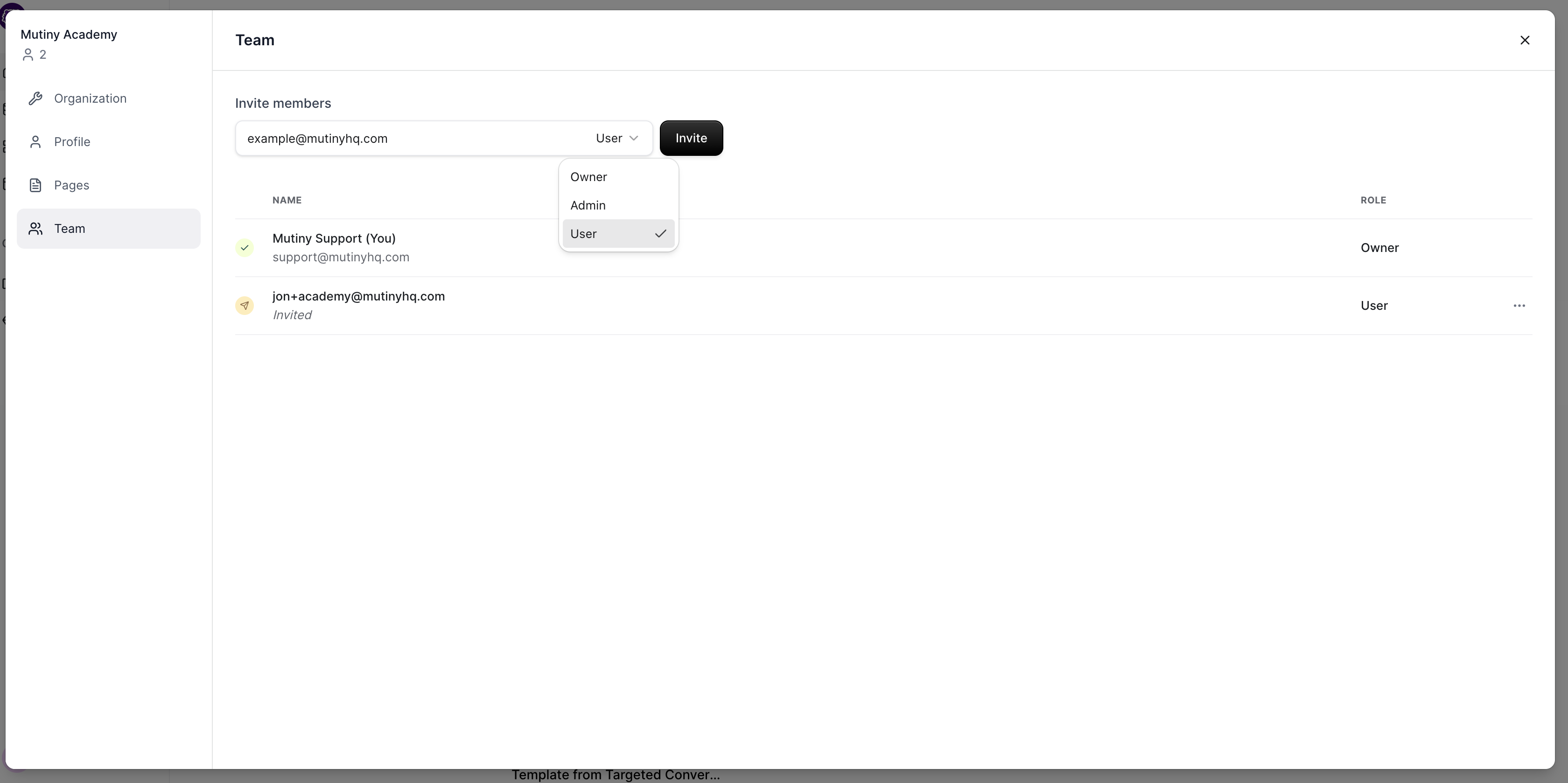Click the Mutiny Academy organization name
This screenshot has width=1568, height=783.
69,35
